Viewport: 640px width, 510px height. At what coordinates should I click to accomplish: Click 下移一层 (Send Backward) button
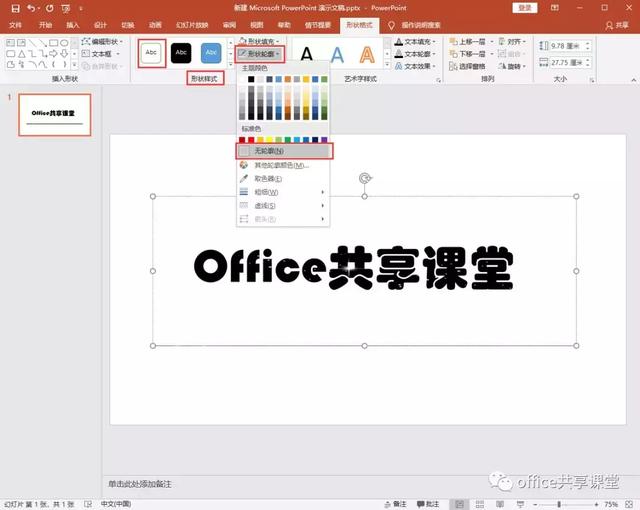pos(468,54)
